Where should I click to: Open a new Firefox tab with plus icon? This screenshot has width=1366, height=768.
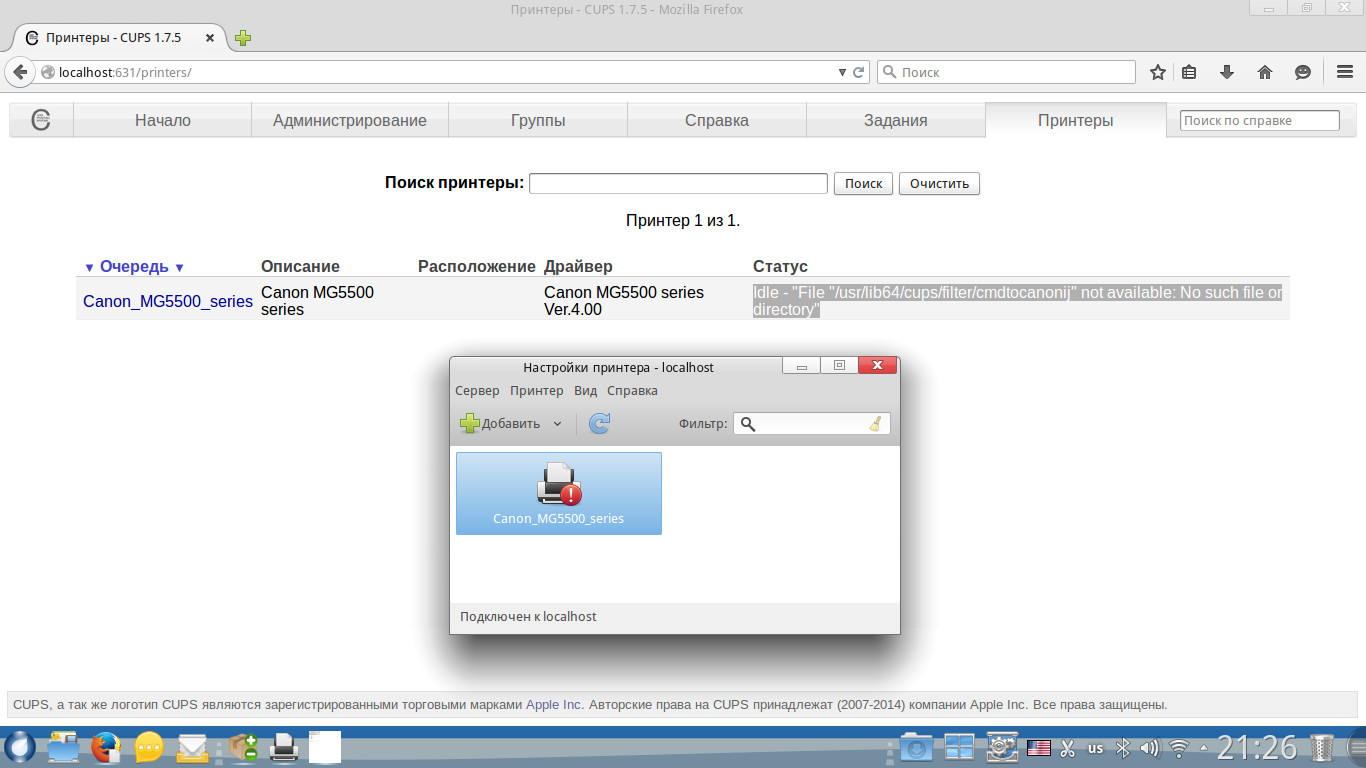[243, 38]
